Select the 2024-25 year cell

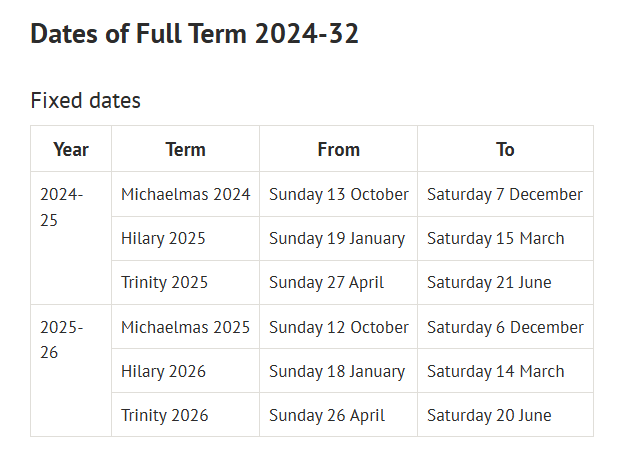pyautogui.click(x=62, y=207)
